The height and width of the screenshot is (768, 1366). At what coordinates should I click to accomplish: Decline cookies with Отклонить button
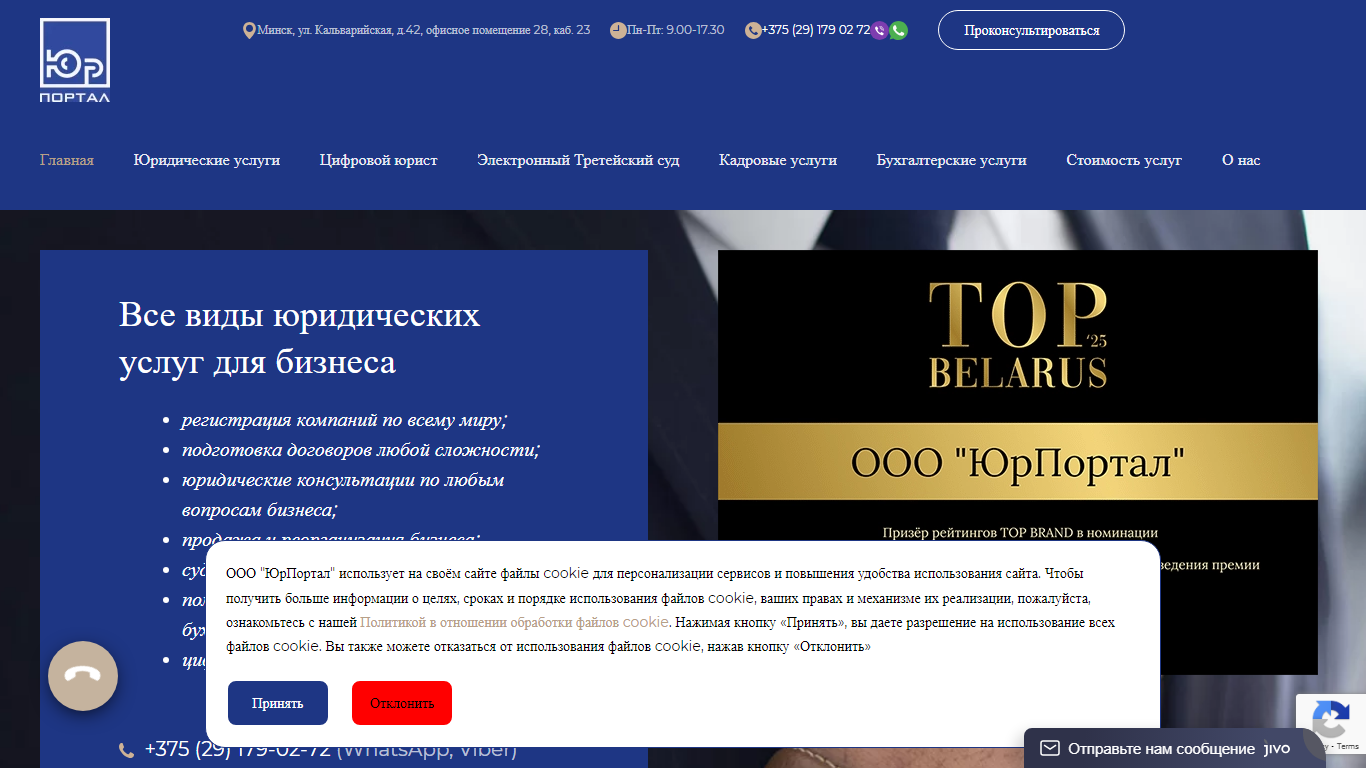click(x=402, y=703)
